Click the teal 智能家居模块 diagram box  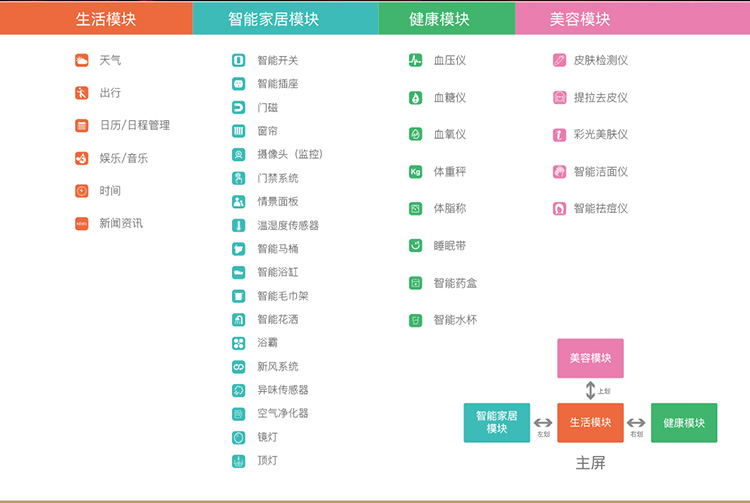coord(497,423)
